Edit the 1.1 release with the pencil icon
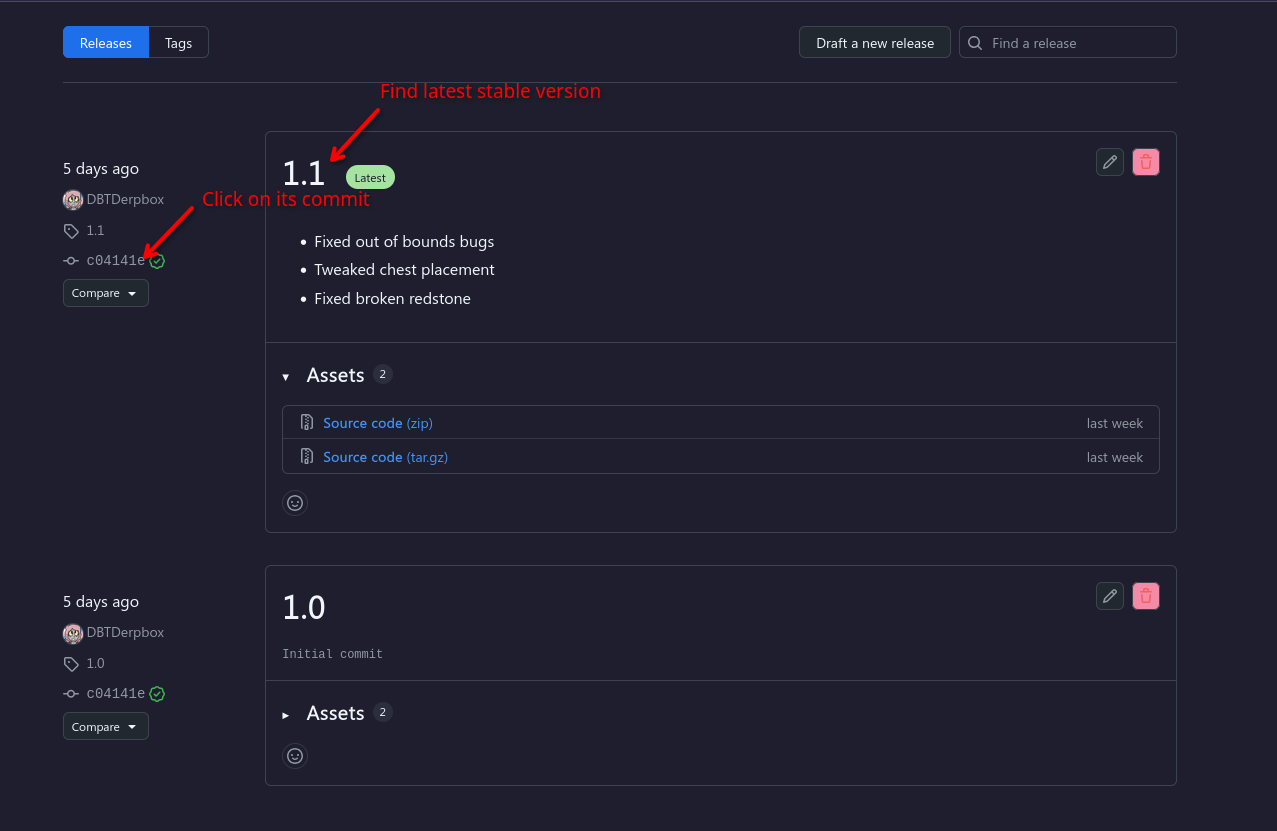1277x831 pixels. pos(1110,162)
